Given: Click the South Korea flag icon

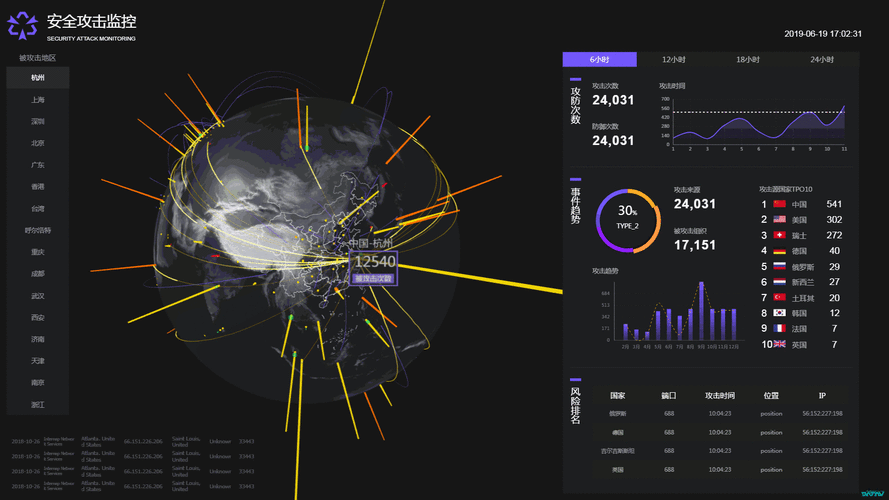Looking at the screenshot, I should [x=780, y=313].
